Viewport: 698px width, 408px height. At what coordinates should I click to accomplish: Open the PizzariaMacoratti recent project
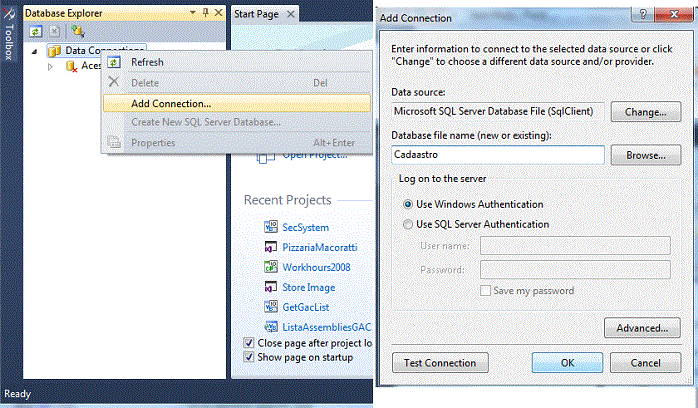click(x=320, y=247)
